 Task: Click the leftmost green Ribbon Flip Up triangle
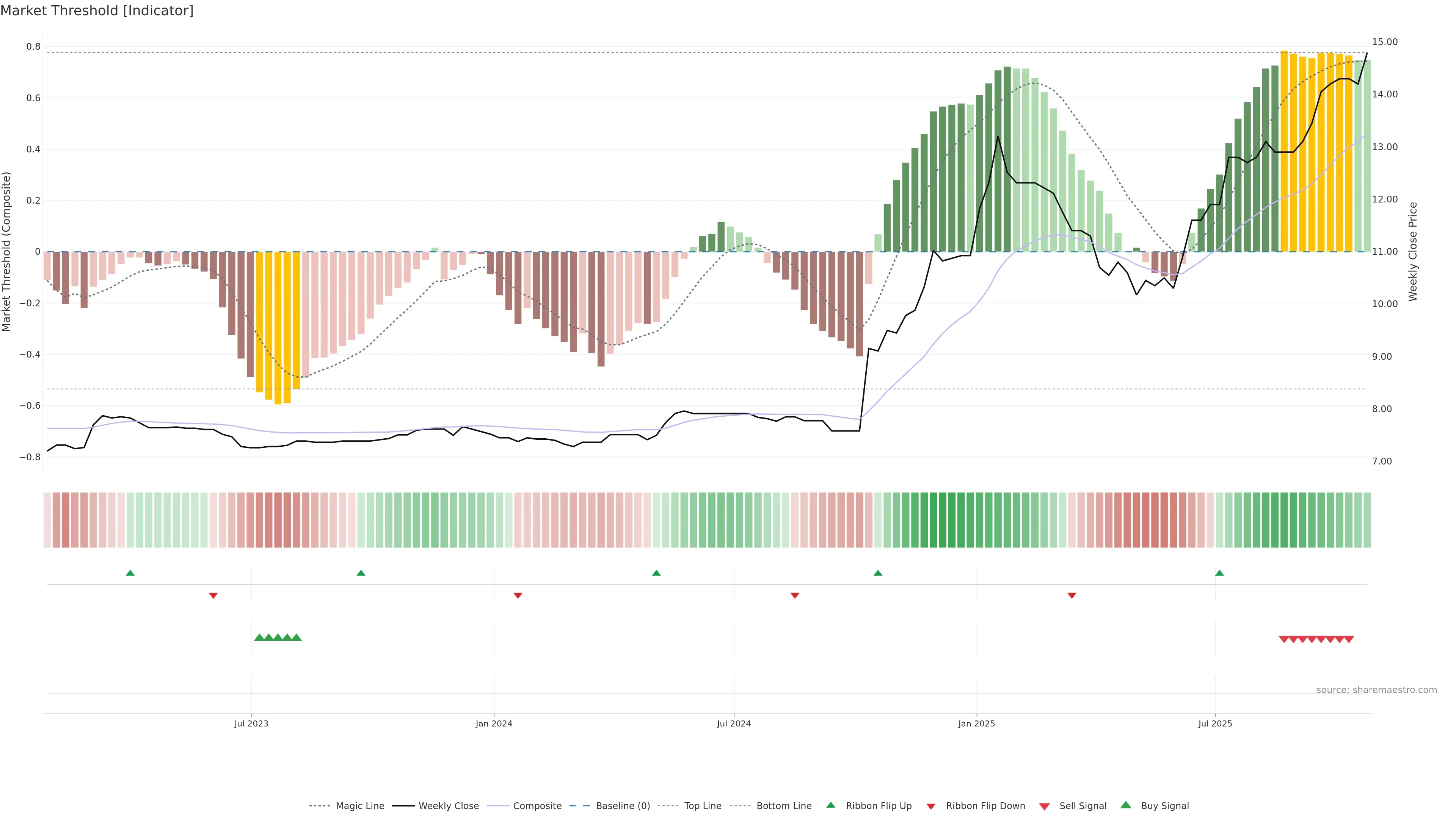pos(130,573)
